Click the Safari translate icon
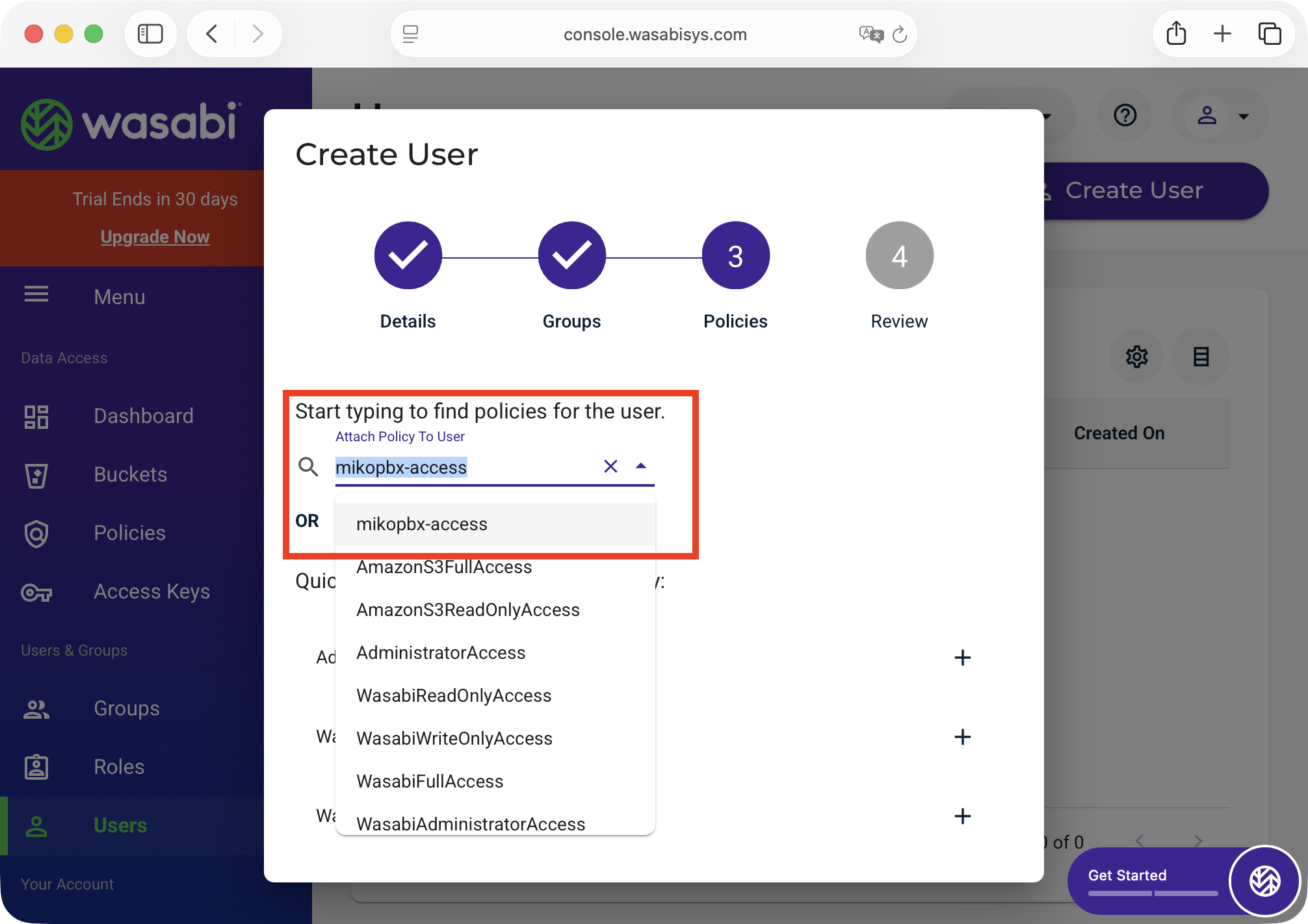 (x=870, y=34)
